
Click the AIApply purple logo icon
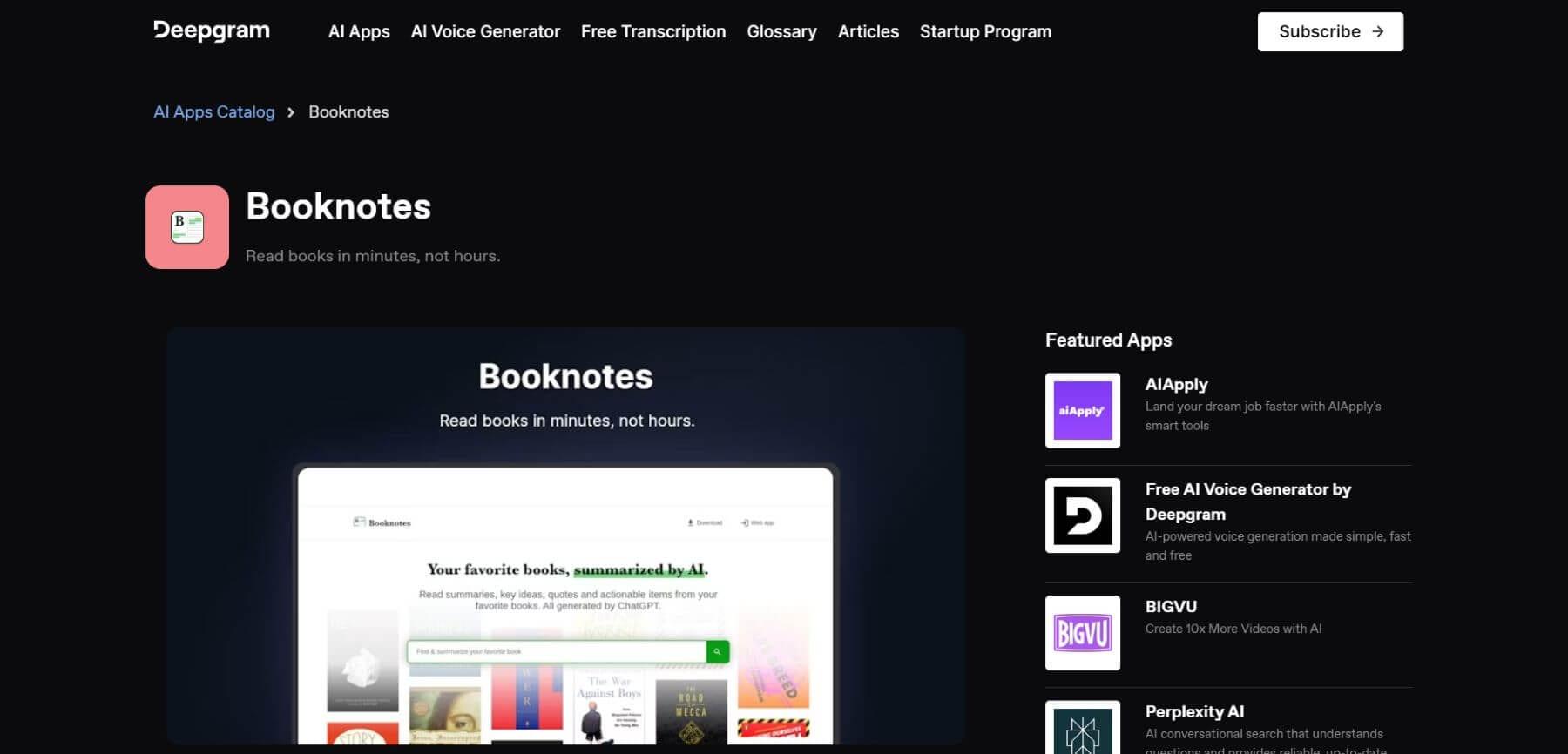coord(1083,410)
